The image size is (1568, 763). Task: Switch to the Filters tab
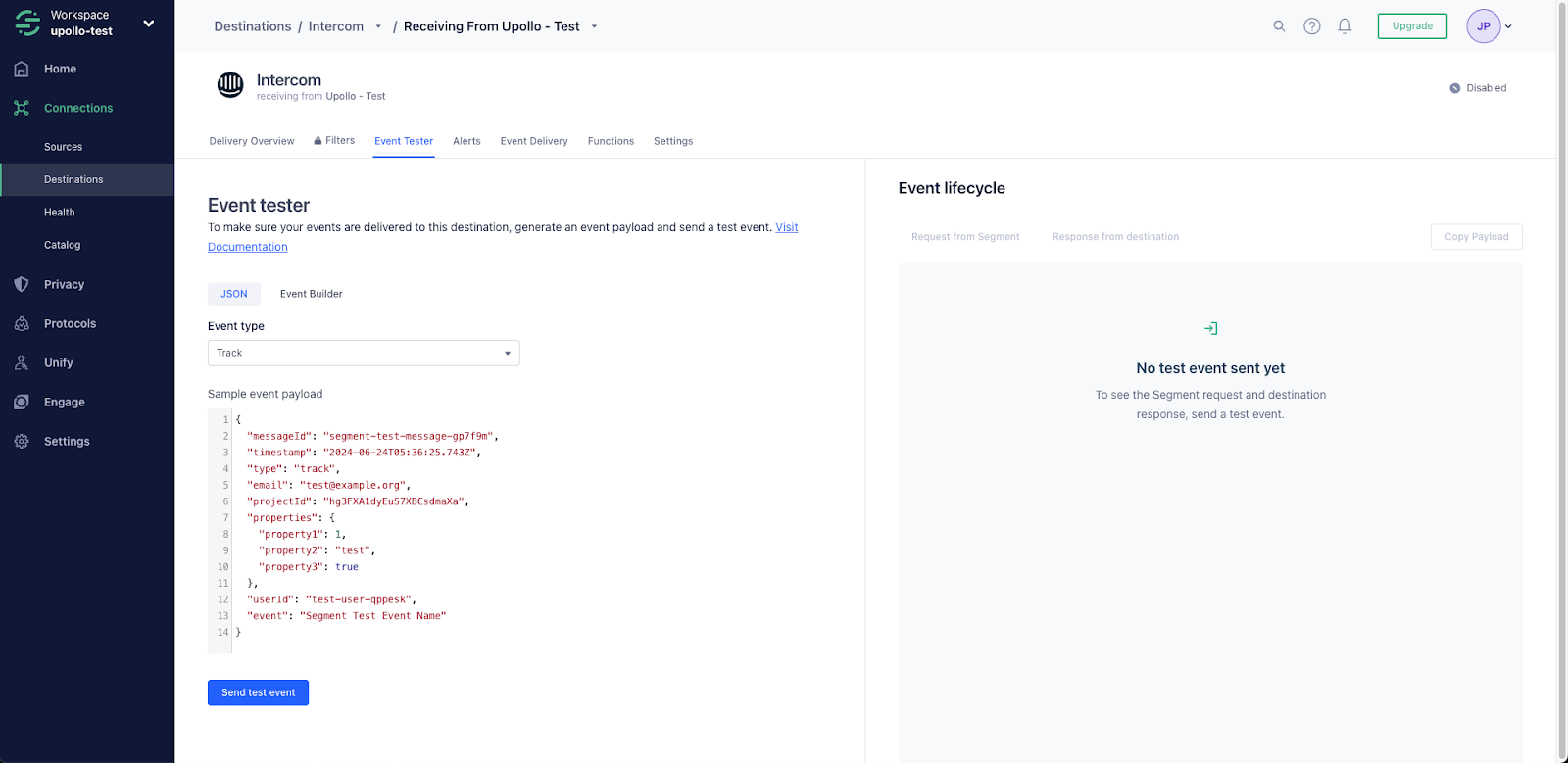pyautogui.click(x=334, y=141)
